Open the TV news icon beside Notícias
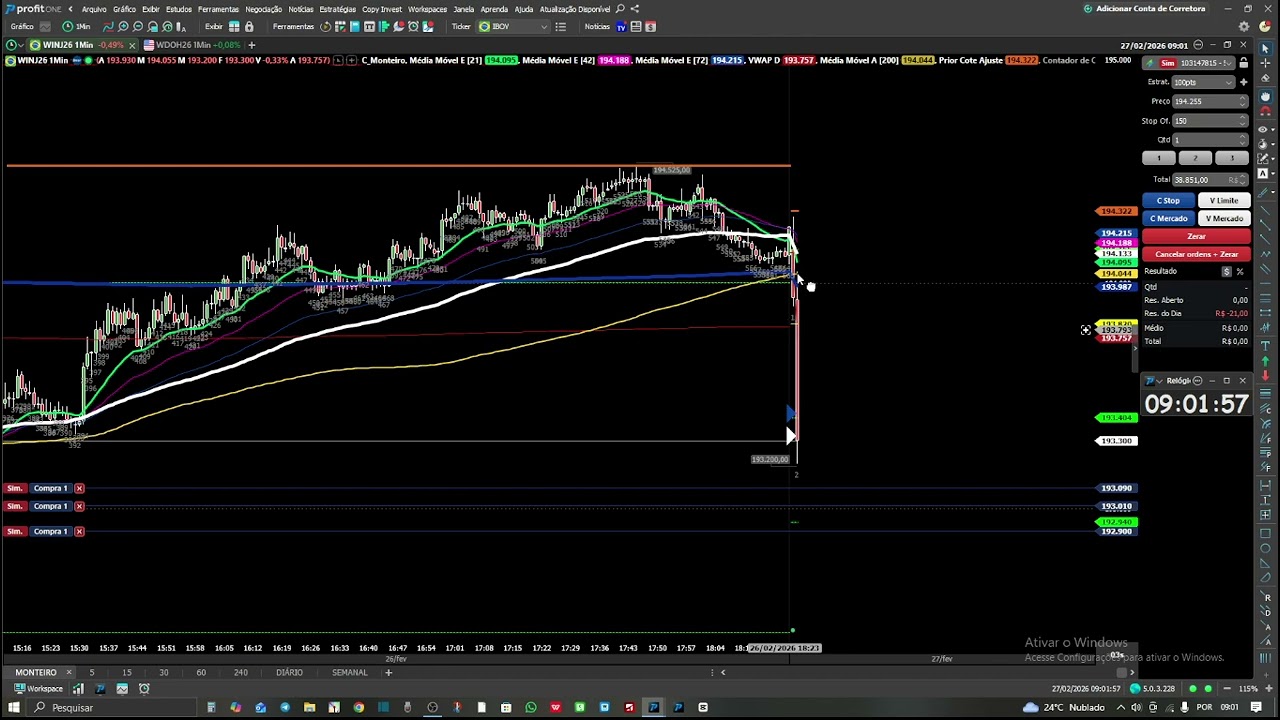 (x=620, y=26)
